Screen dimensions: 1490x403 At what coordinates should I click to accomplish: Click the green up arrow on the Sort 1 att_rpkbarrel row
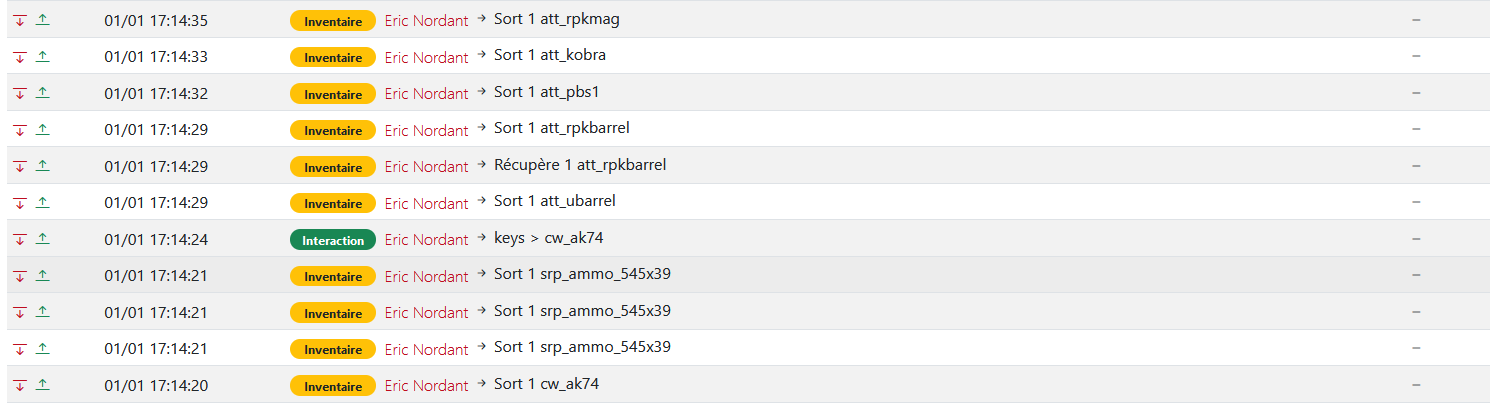coord(42,129)
